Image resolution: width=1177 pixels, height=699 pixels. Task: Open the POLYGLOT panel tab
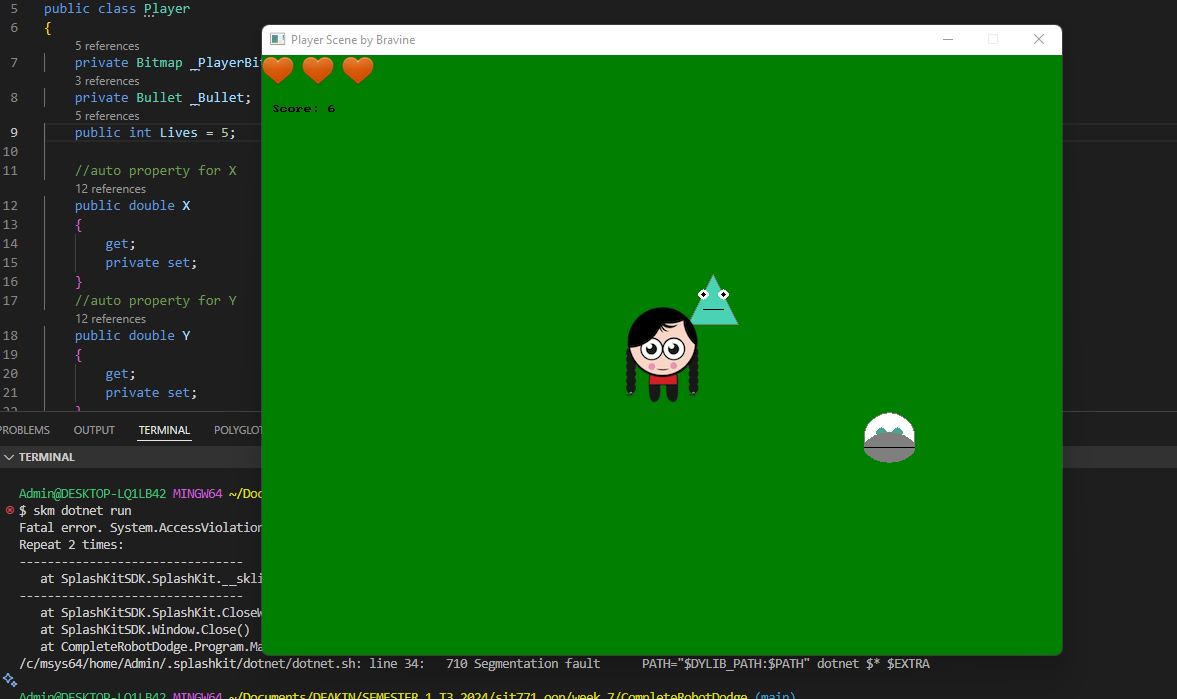(237, 430)
